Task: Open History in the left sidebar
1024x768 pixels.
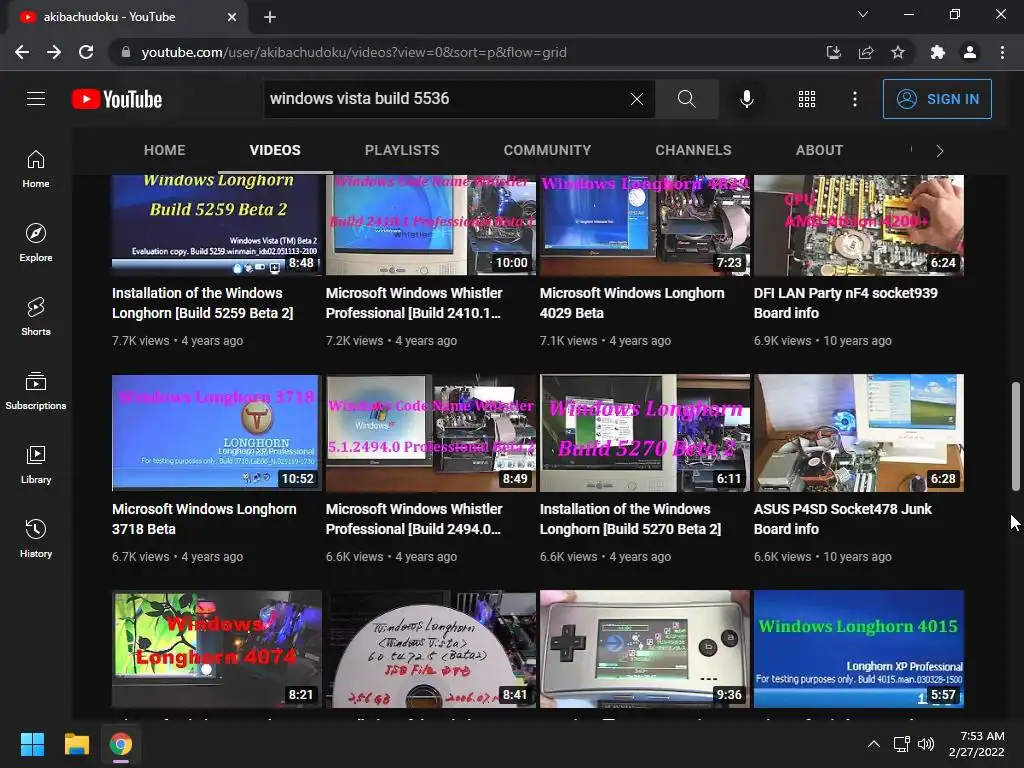Action: 36,538
